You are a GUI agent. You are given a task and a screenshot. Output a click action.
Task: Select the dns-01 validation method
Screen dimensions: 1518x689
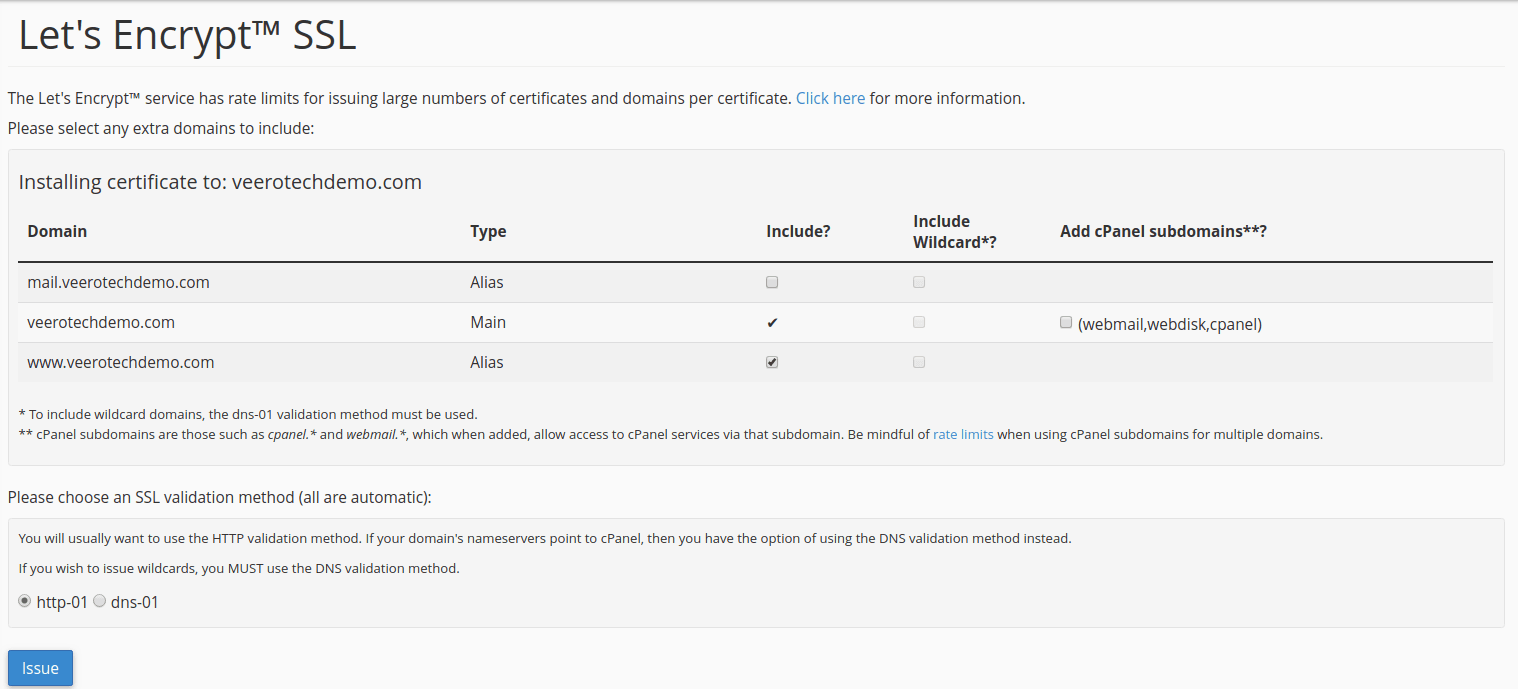pos(99,600)
